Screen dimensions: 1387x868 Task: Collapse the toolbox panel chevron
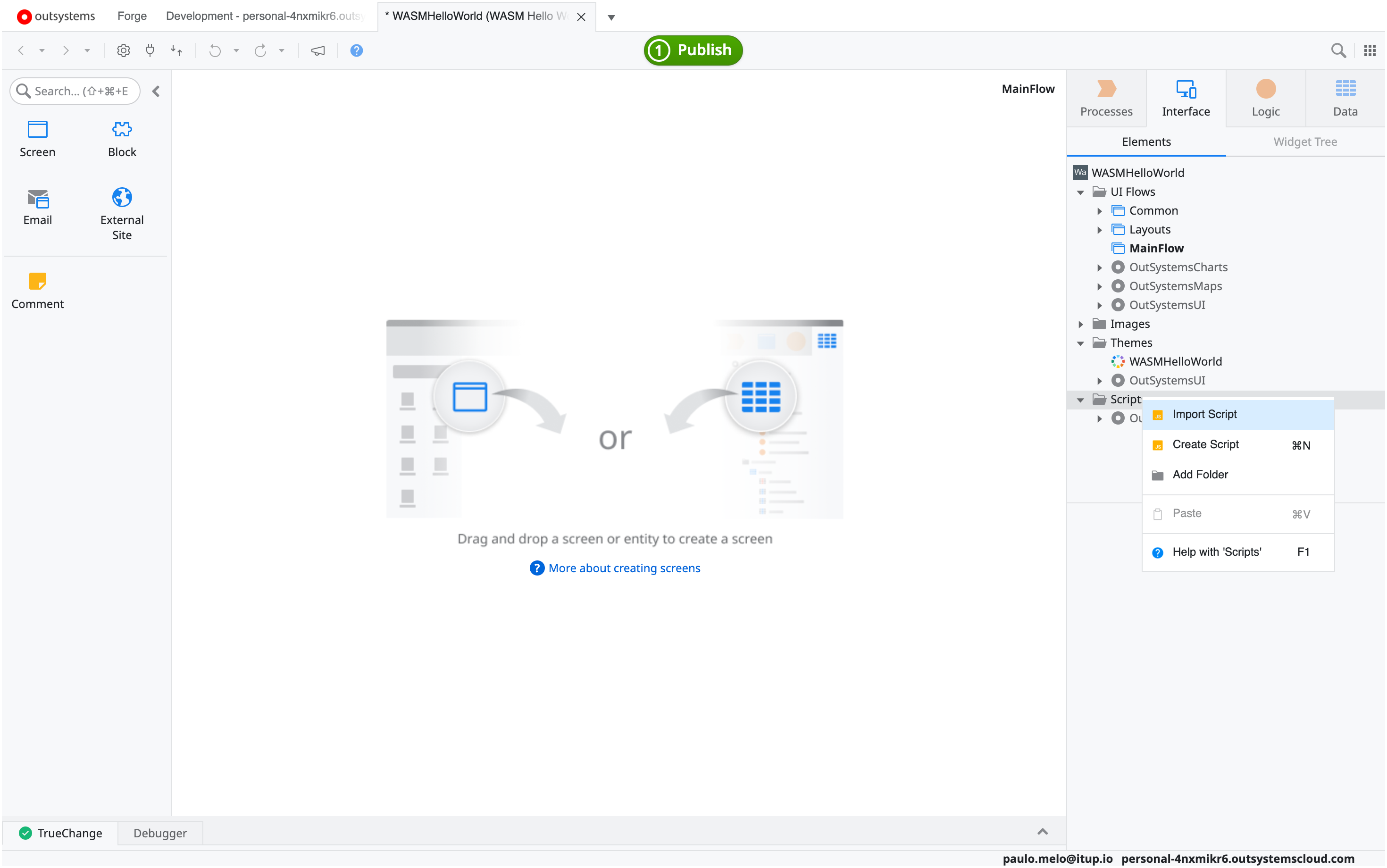tap(156, 91)
